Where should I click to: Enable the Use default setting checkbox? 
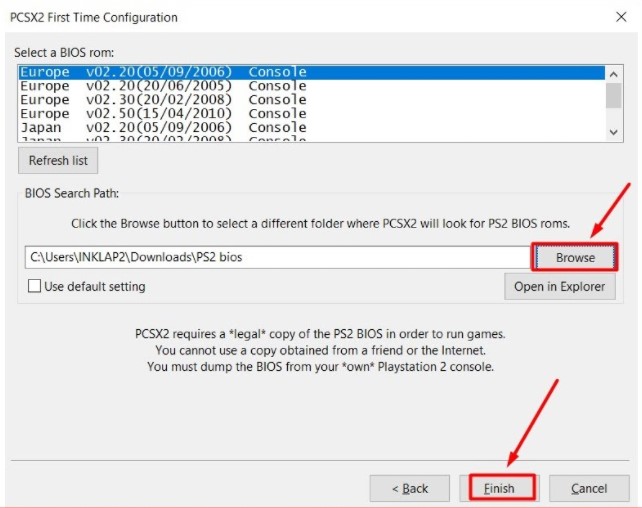click(x=35, y=287)
